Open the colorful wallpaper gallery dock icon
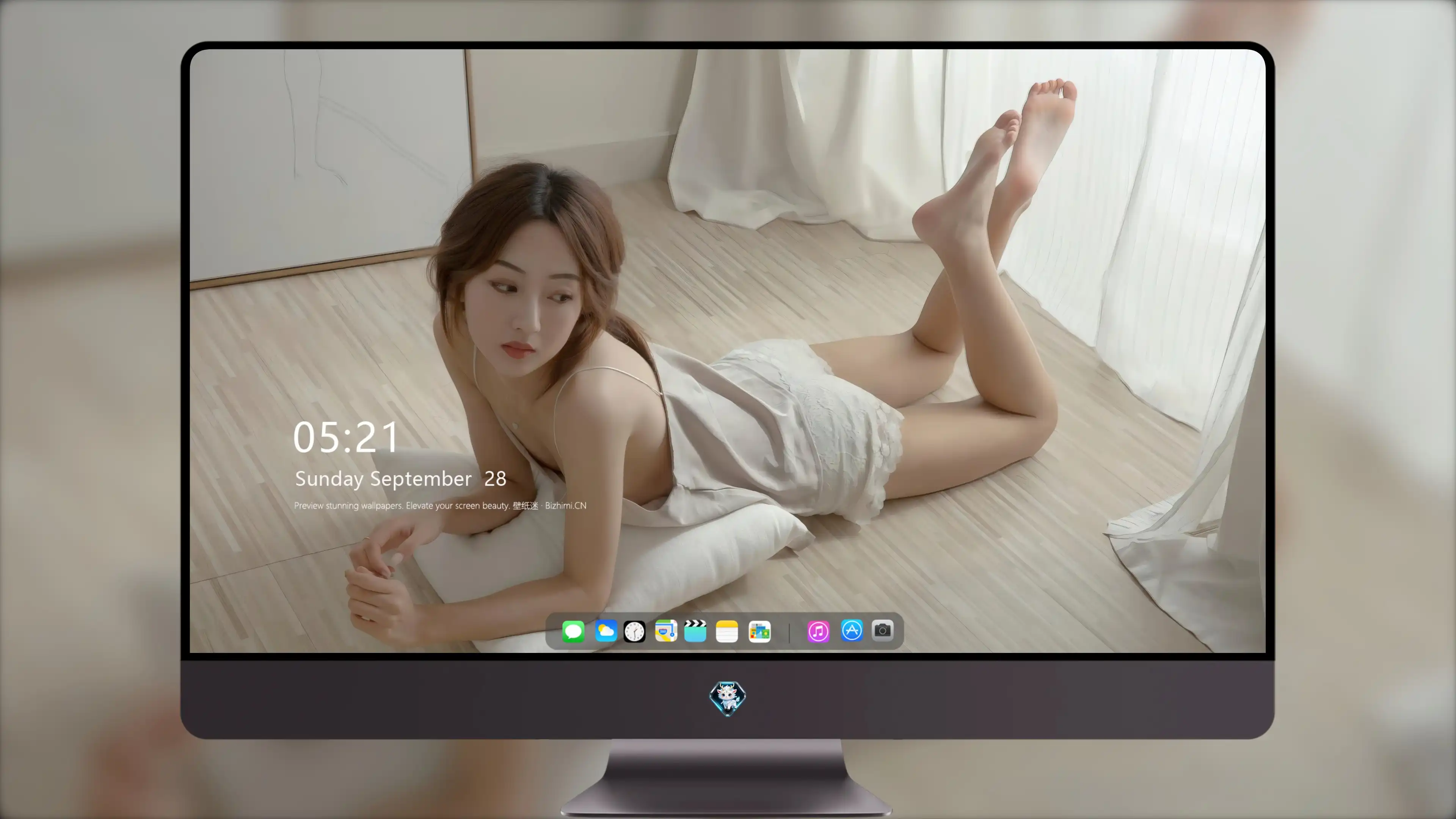The height and width of the screenshot is (819, 1456). point(759,631)
